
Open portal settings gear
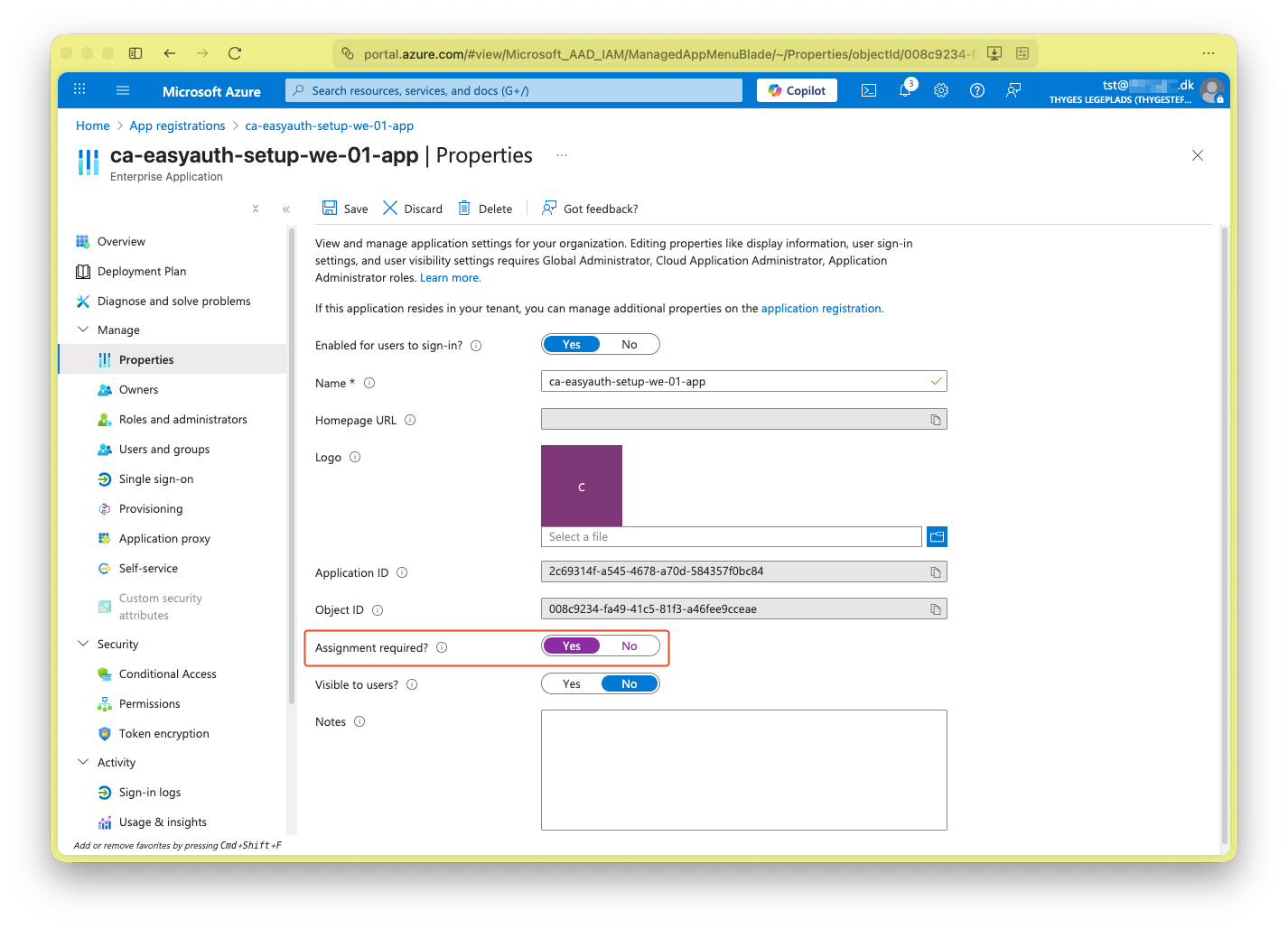pyautogui.click(x=941, y=90)
